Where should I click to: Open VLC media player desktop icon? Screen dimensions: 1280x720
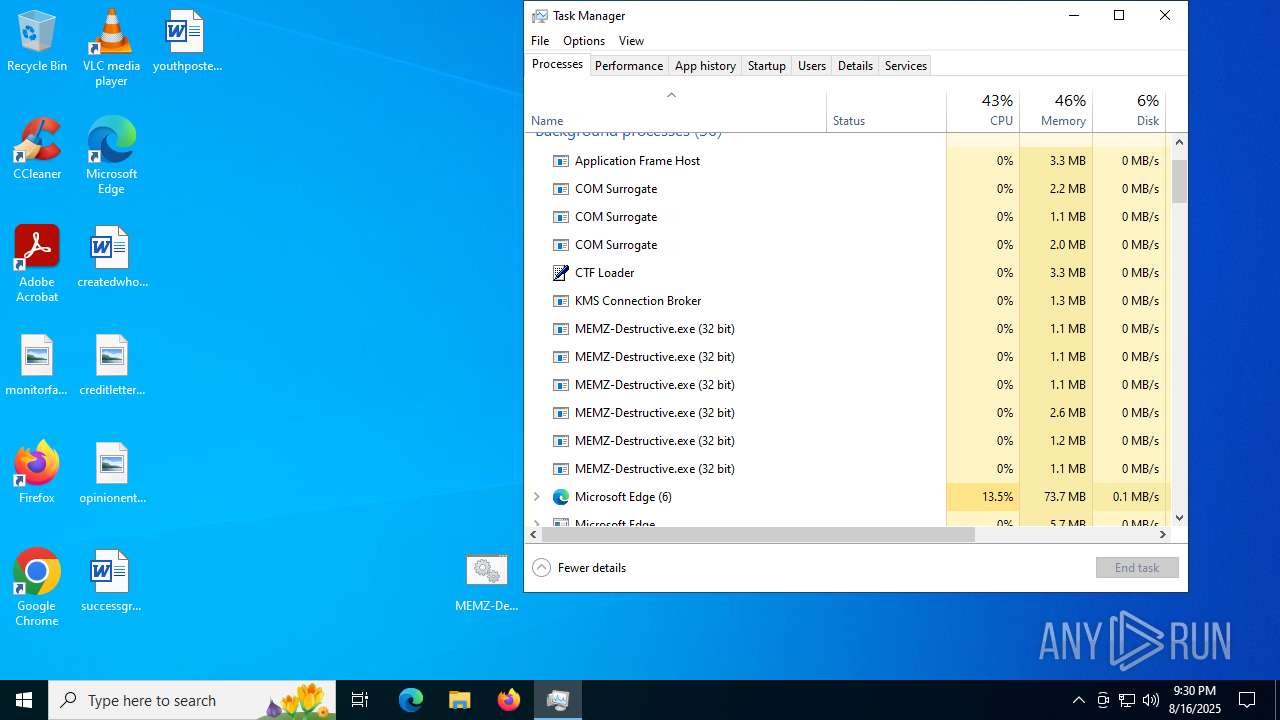pos(111,47)
